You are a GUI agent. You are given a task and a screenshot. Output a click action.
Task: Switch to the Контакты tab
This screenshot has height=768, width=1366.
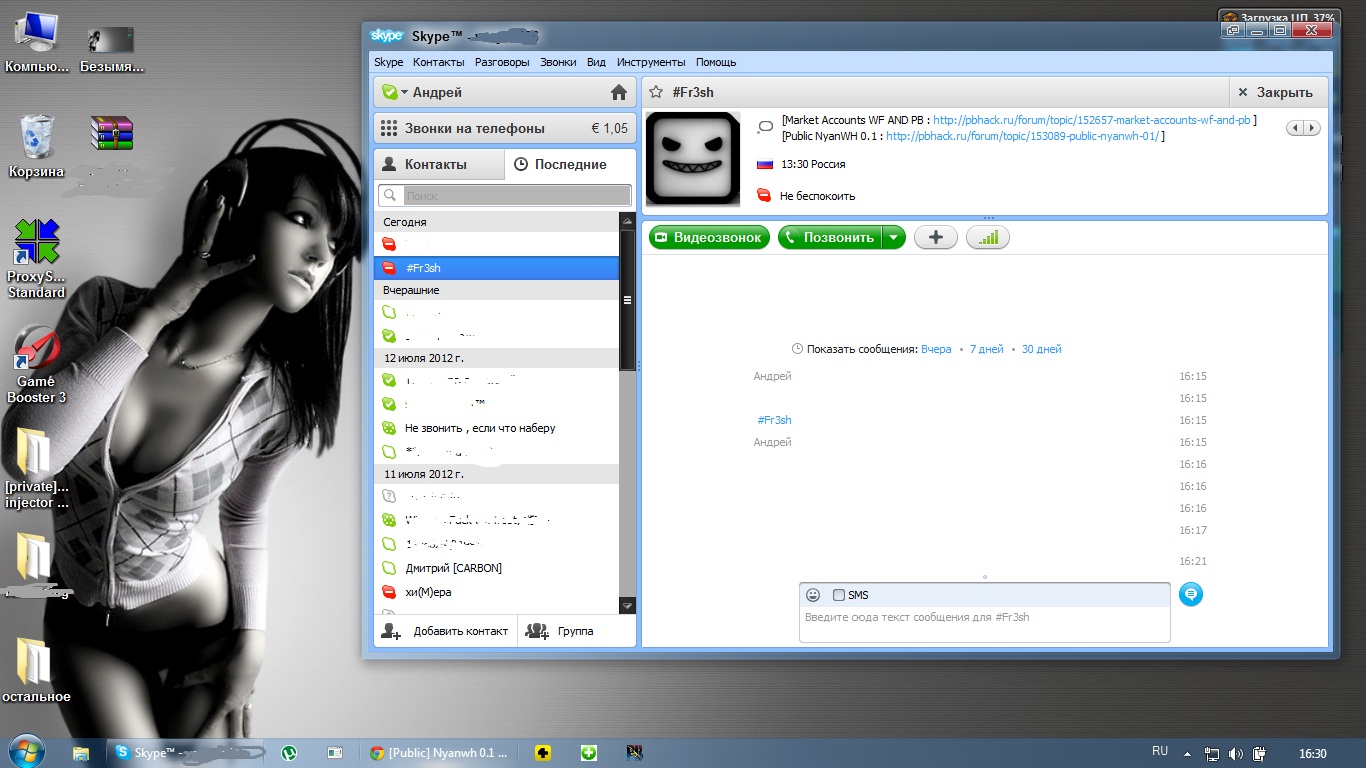(x=438, y=164)
